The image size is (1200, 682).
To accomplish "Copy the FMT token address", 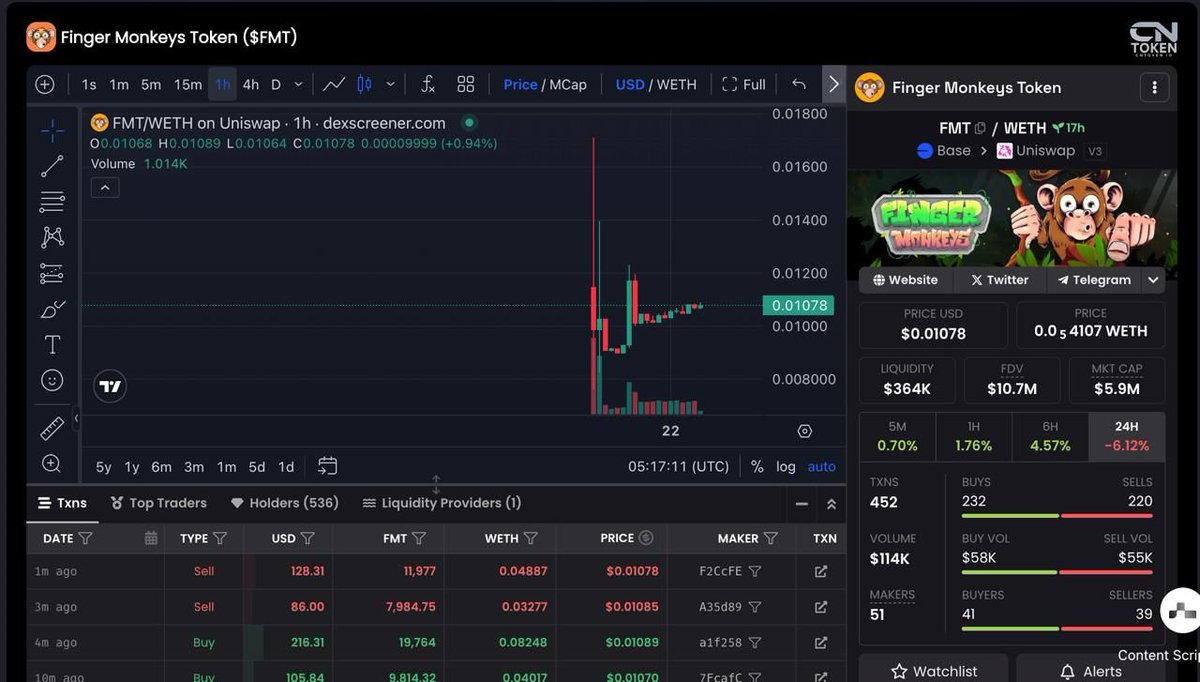I will (x=980, y=128).
